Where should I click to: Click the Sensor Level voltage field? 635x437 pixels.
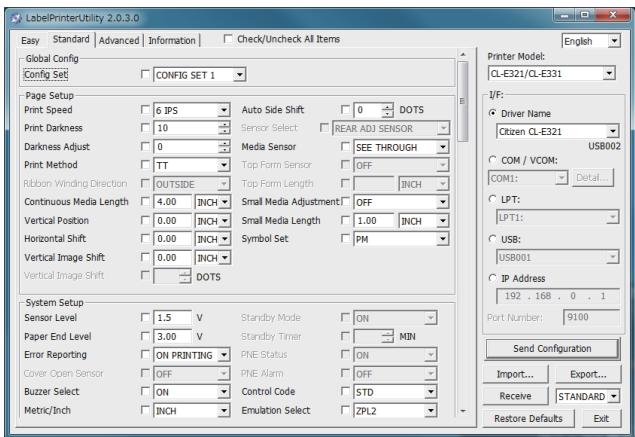173,318
